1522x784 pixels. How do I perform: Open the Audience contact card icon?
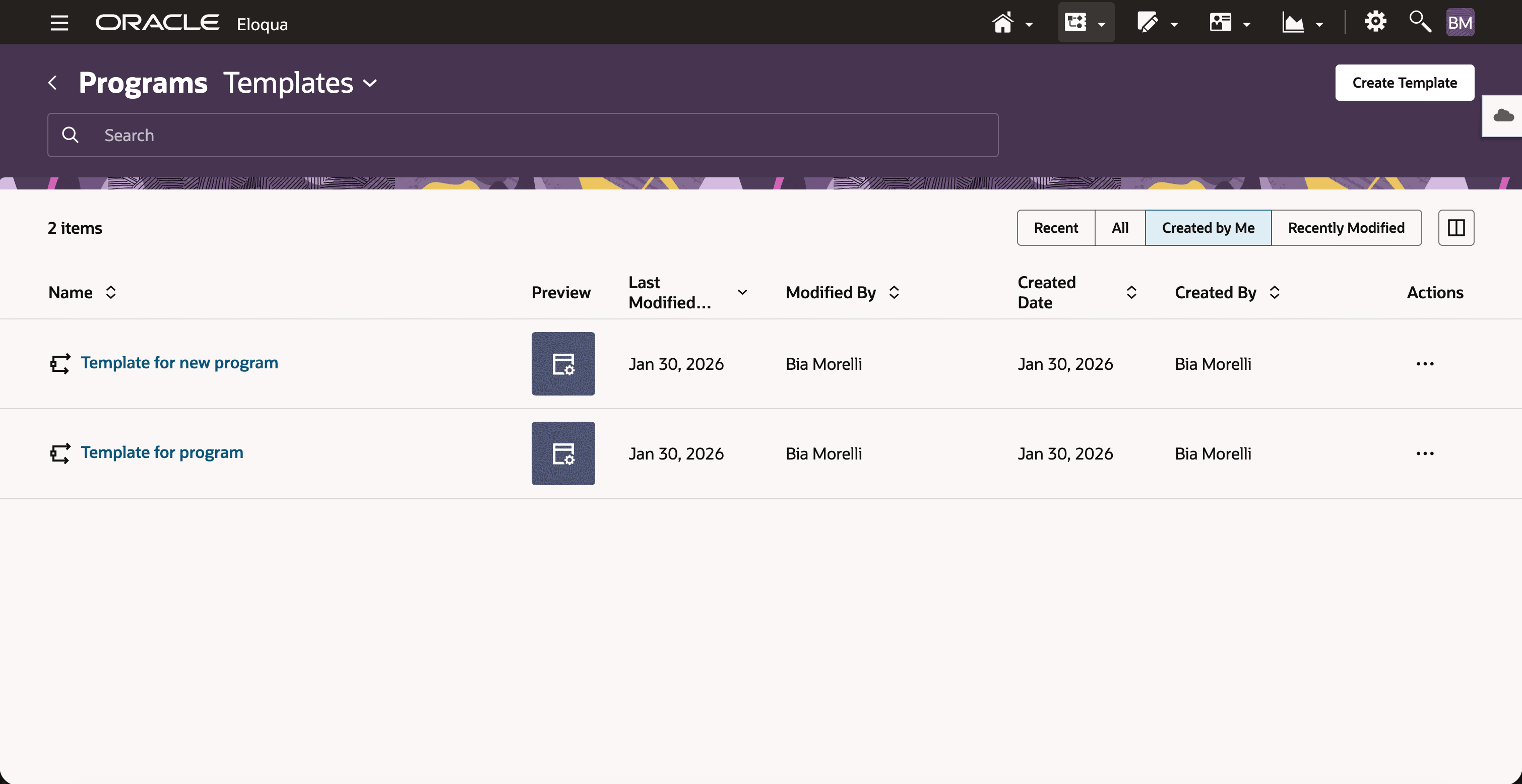(x=1220, y=23)
